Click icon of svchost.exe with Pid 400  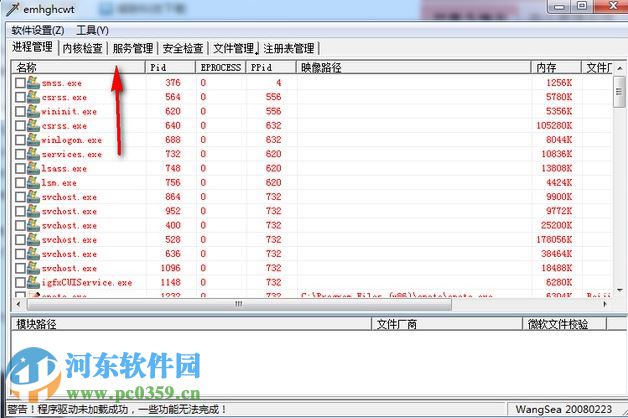tap(33, 225)
